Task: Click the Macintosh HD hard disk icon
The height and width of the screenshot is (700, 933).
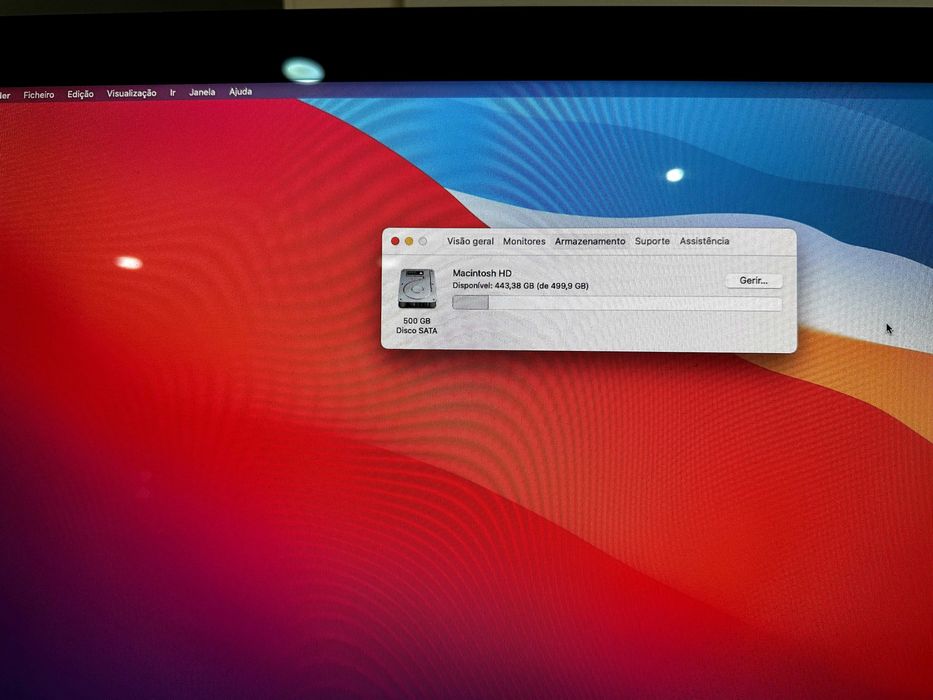Action: click(x=417, y=289)
